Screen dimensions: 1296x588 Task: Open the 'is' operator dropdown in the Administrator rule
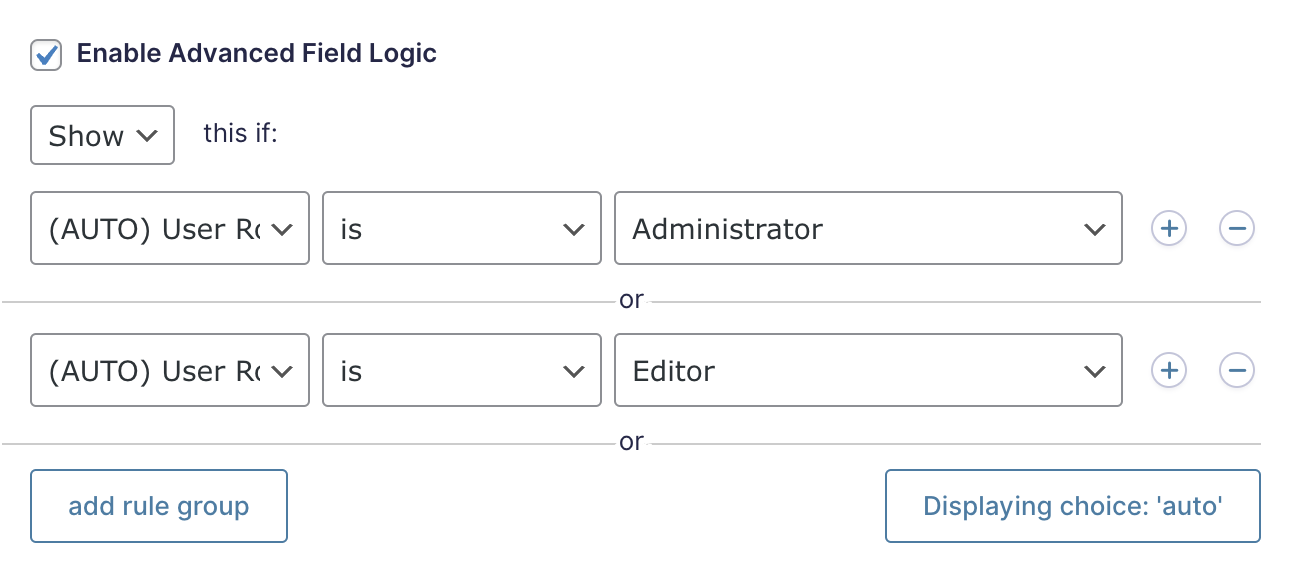pyautogui.click(x=461, y=229)
